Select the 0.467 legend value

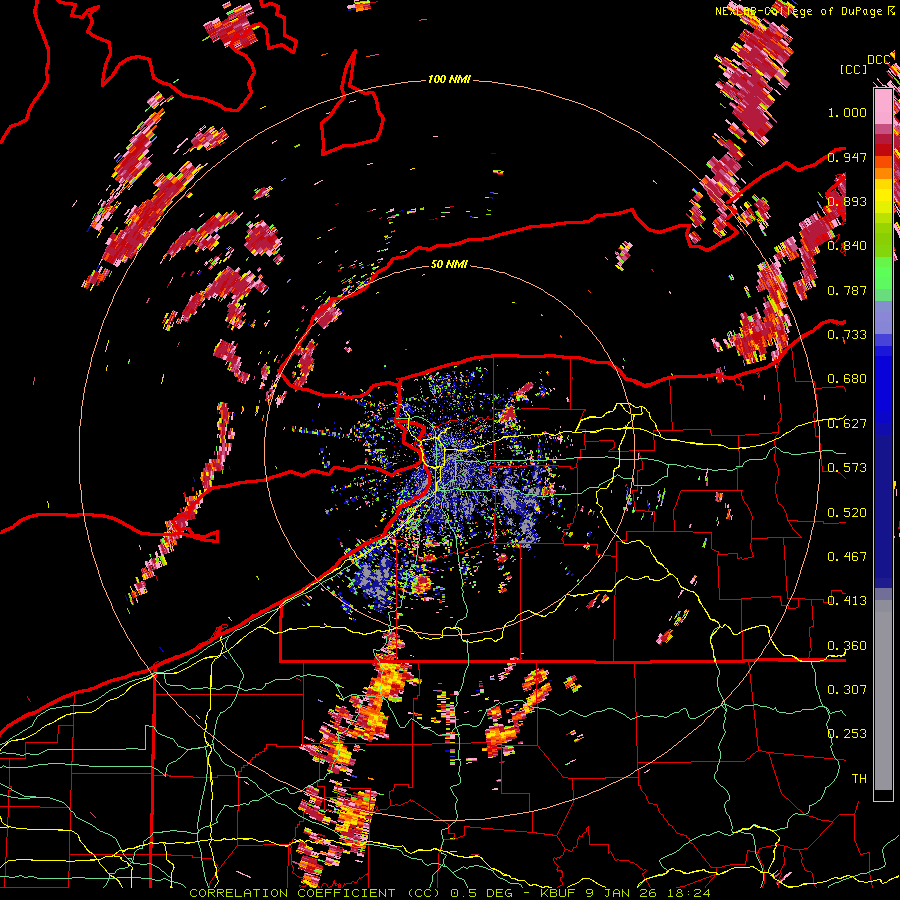[x=847, y=557]
